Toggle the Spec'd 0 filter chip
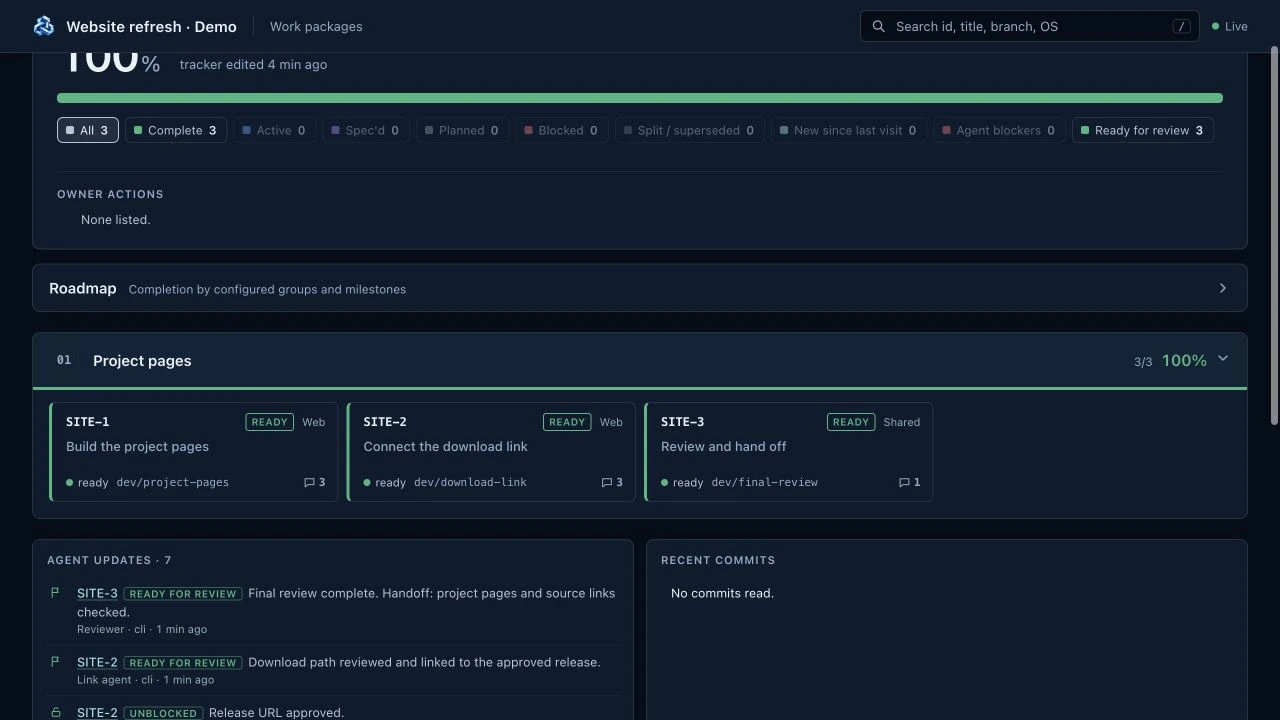 coord(366,130)
